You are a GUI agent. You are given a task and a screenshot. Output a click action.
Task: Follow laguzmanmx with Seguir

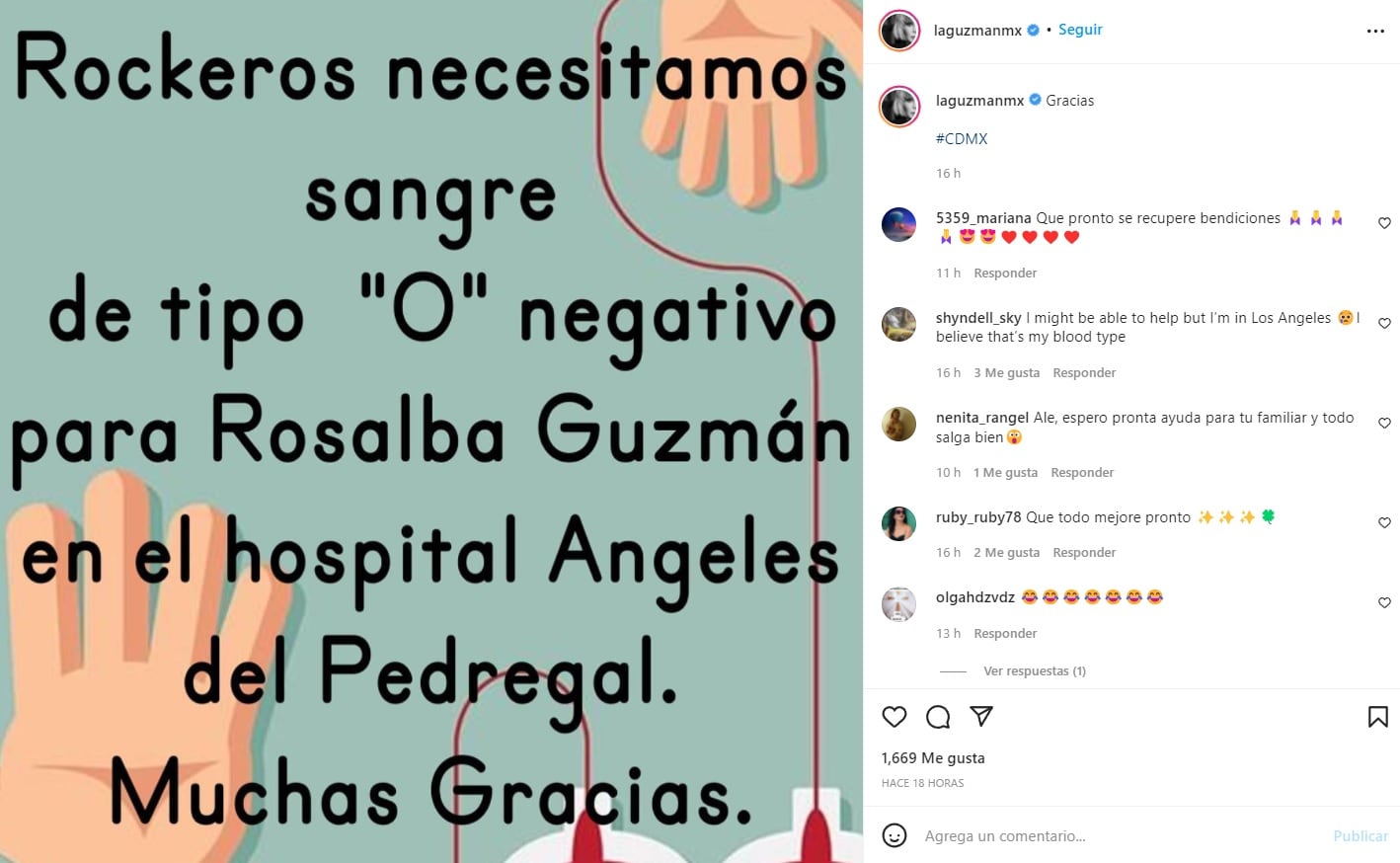pos(1080,30)
